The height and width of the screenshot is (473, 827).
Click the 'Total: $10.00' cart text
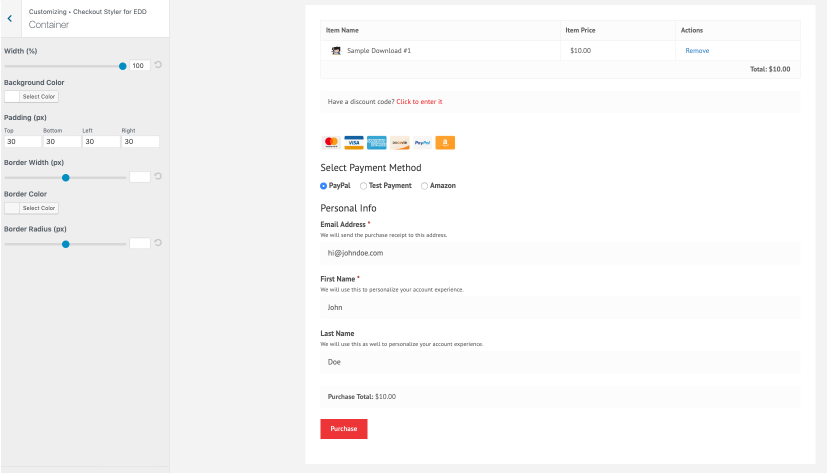point(770,69)
